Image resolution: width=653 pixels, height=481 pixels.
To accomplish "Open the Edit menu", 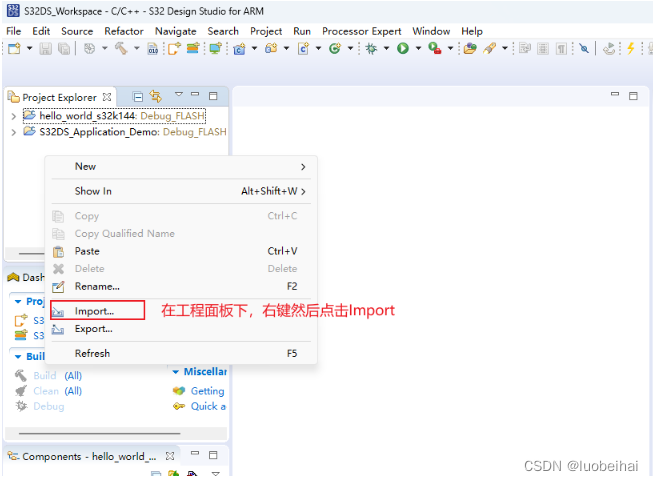I will pyautogui.click(x=41, y=31).
